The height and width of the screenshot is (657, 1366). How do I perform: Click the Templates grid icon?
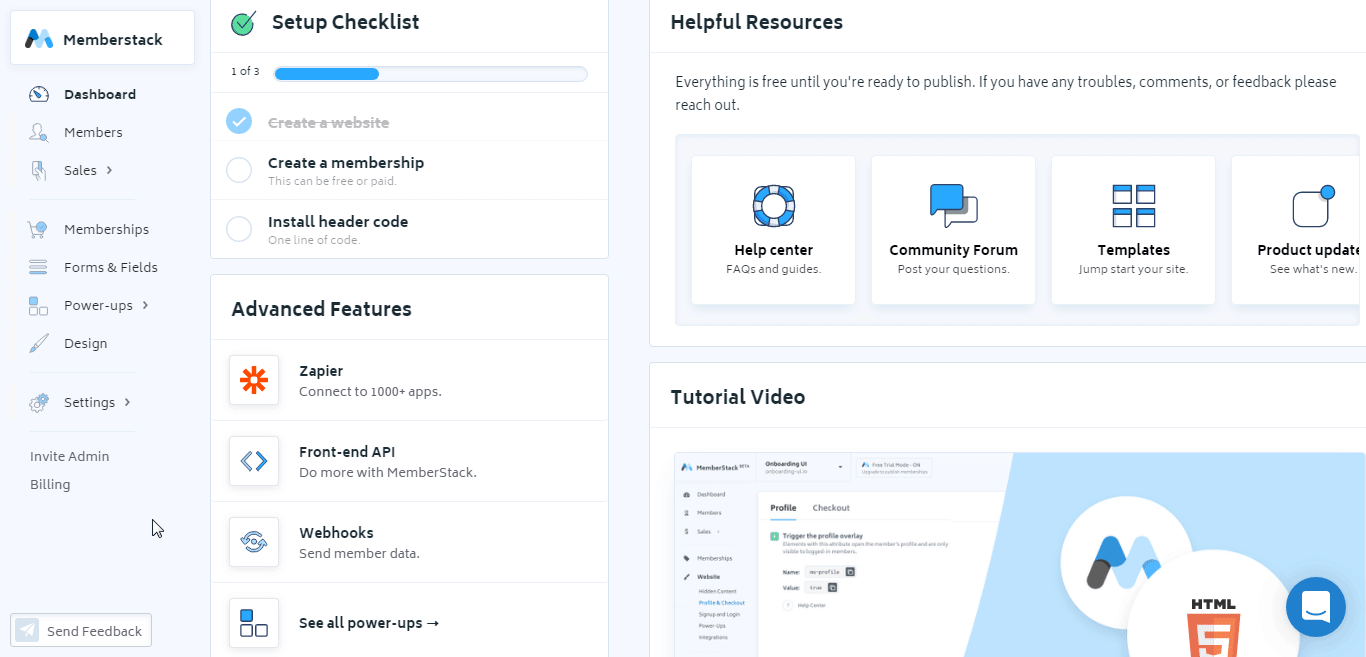1133,206
